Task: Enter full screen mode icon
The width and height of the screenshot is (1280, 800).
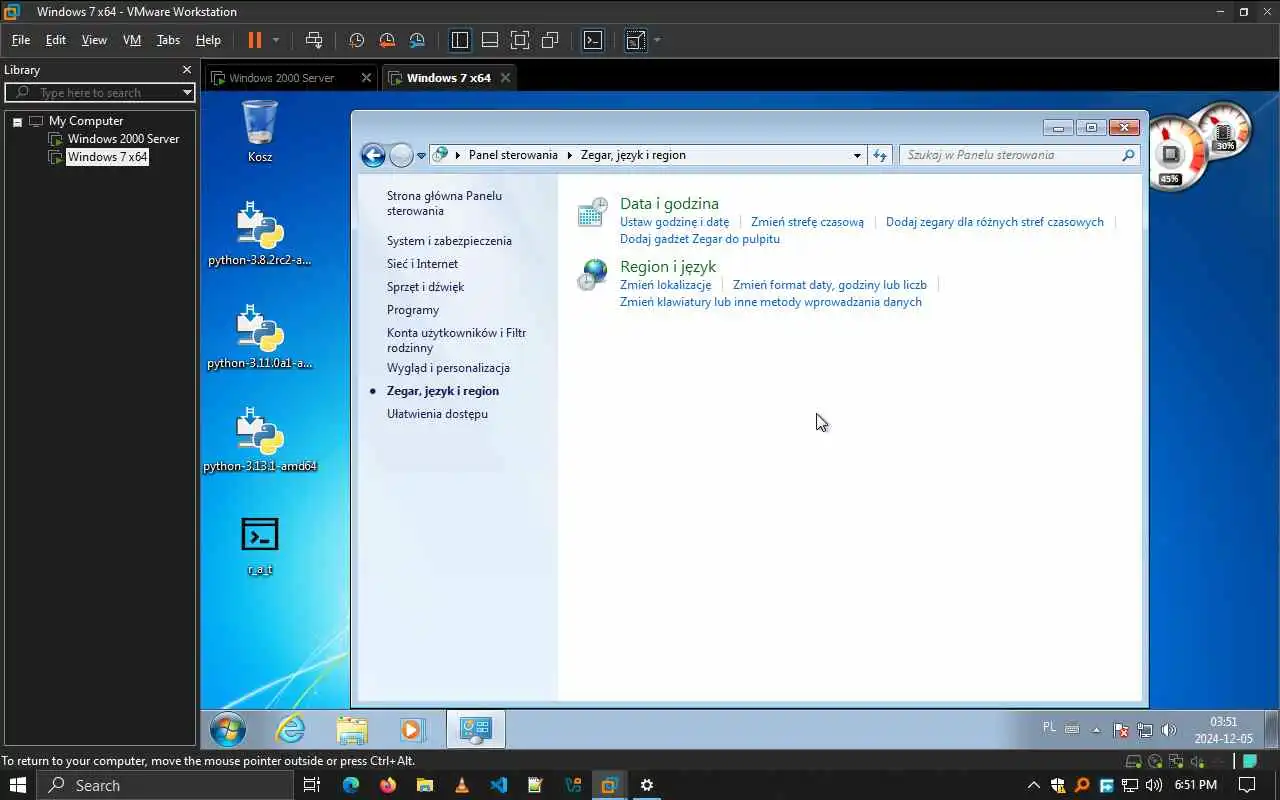Action: 520,40
